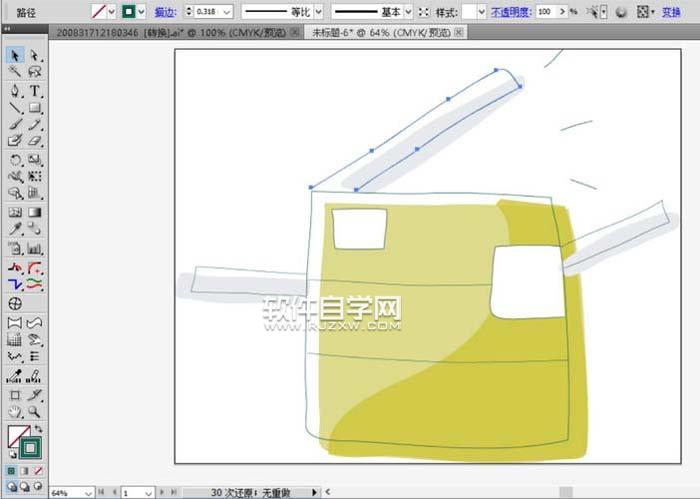Open the zoom level 64% dropdown
The width and height of the screenshot is (700, 499).
[x=88, y=493]
